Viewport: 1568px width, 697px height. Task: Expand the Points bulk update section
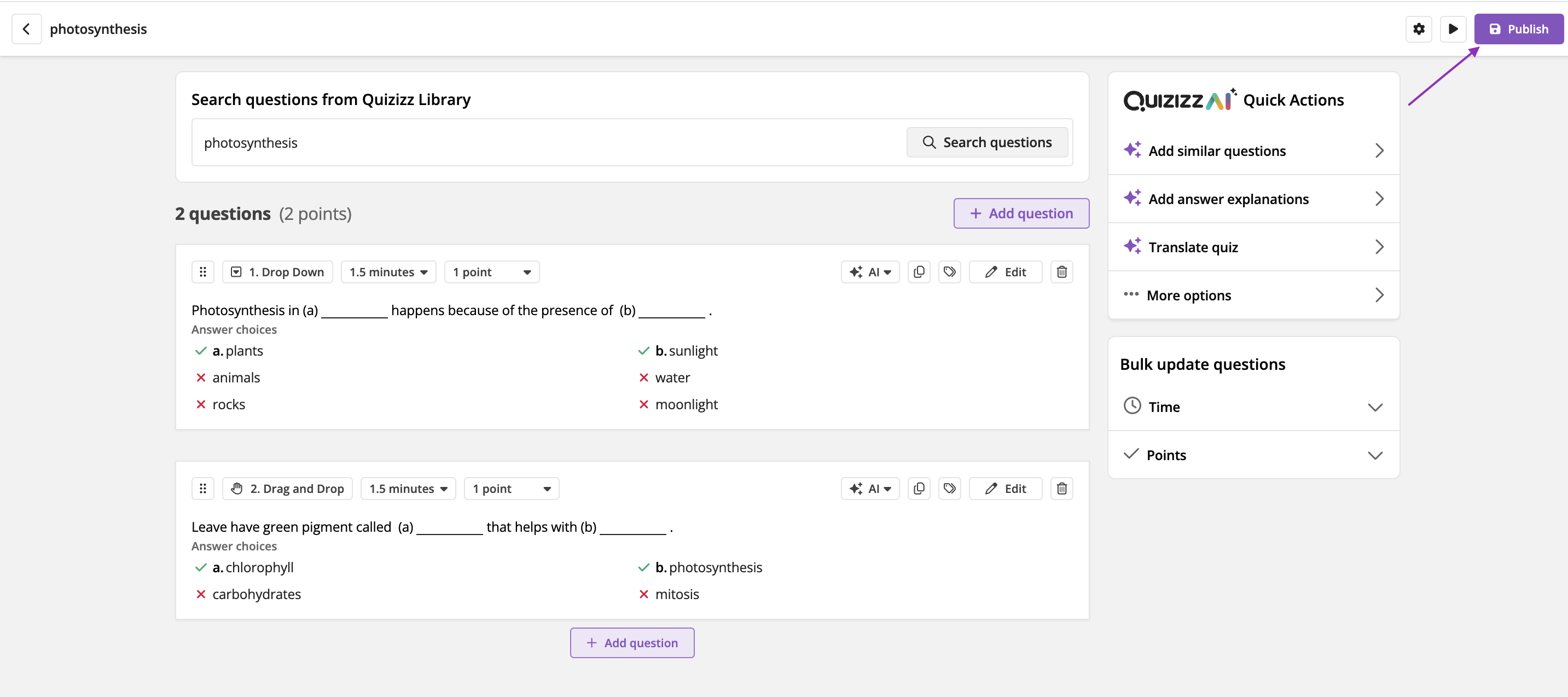tap(1253, 455)
